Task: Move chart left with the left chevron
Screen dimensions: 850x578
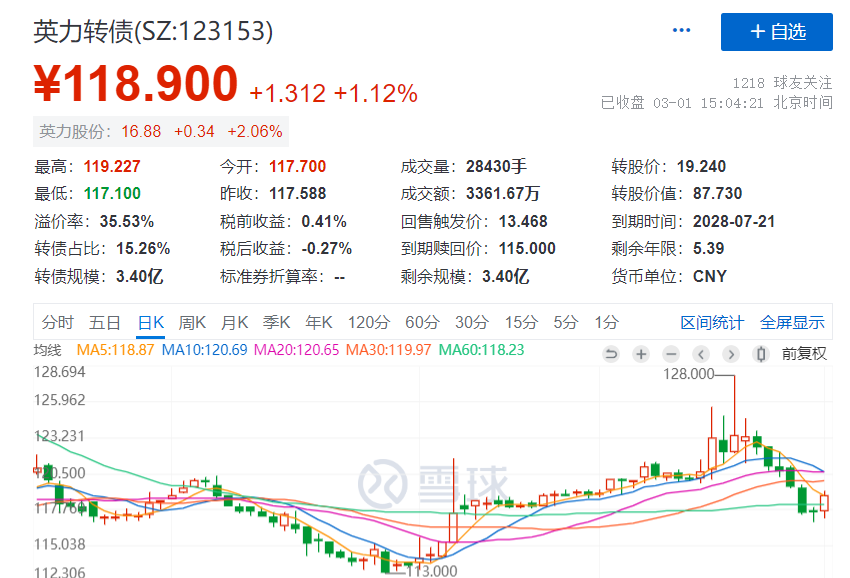Action: 701,355
